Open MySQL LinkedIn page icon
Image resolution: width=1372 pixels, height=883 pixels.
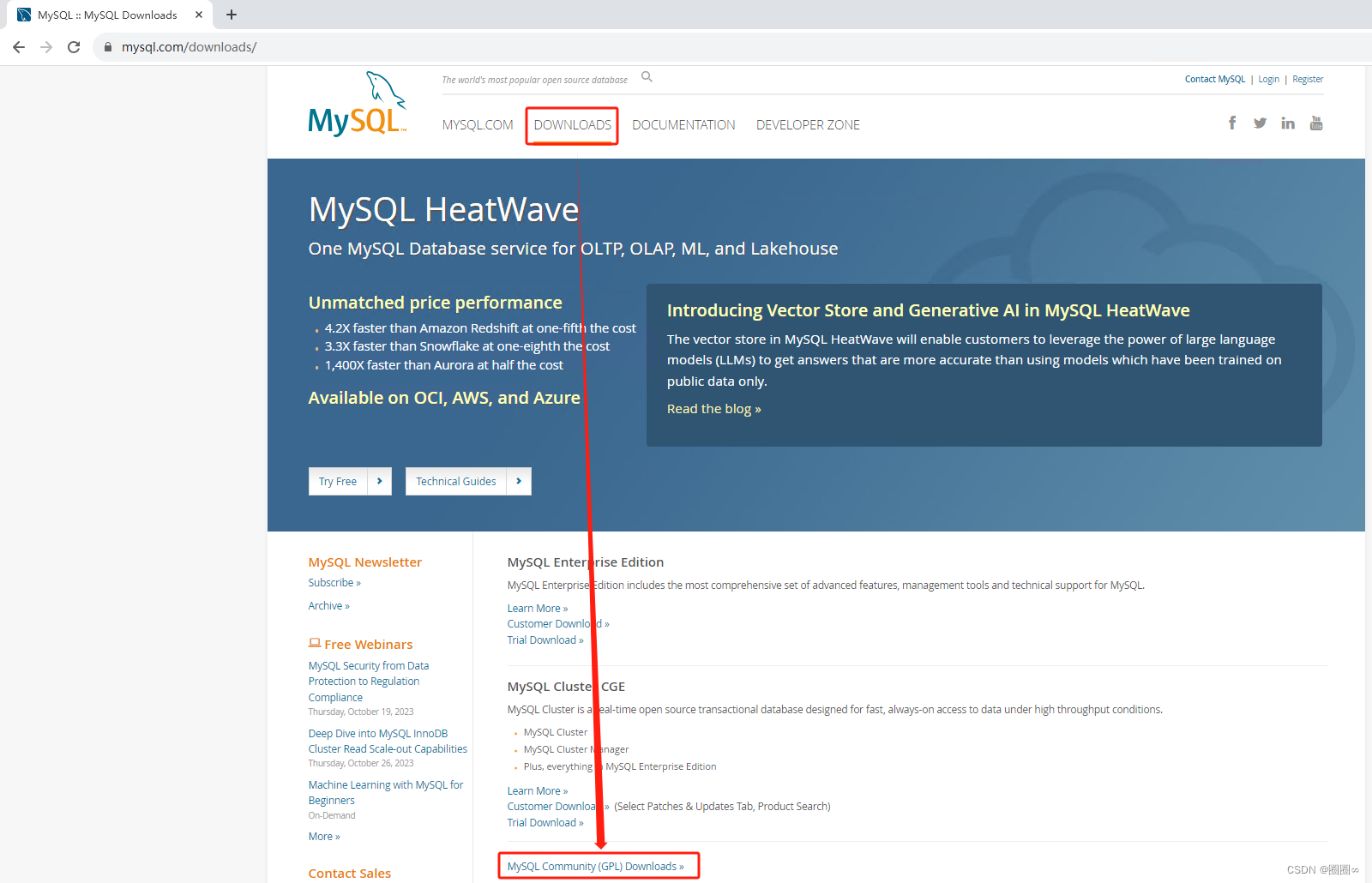1288,123
